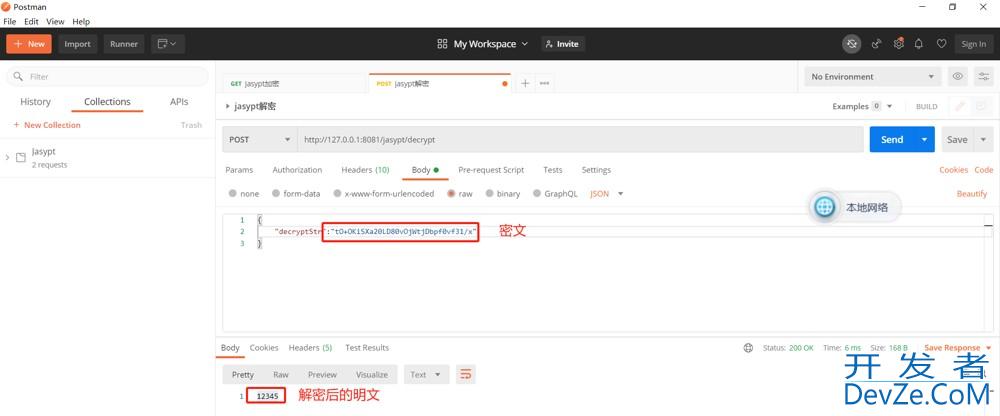This screenshot has width=1000, height=416.
Task: Click the sync offline icon
Action: 851,44
